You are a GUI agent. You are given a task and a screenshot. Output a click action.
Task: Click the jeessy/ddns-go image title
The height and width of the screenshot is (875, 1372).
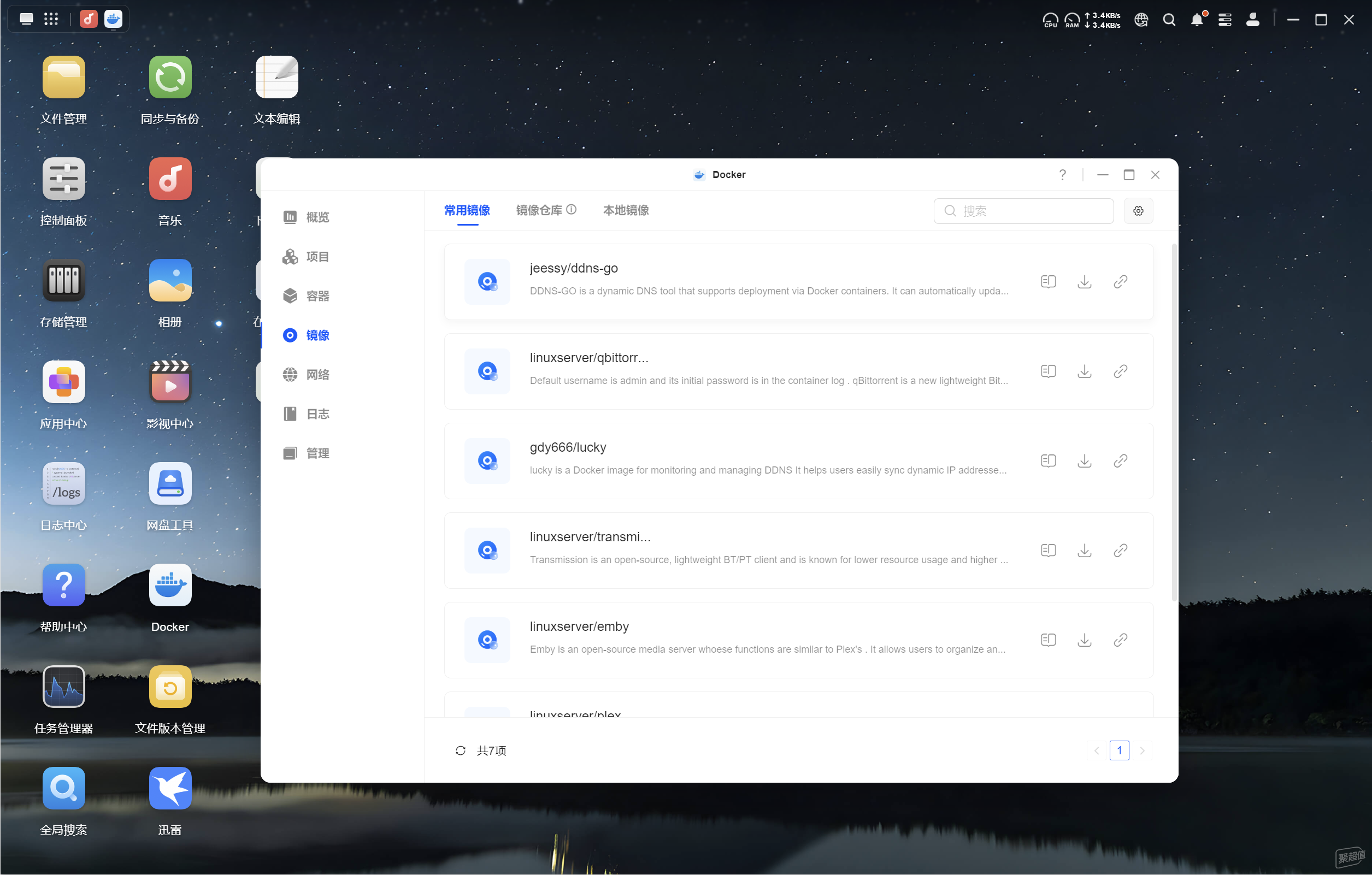pyautogui.click(x=573, y=268)
